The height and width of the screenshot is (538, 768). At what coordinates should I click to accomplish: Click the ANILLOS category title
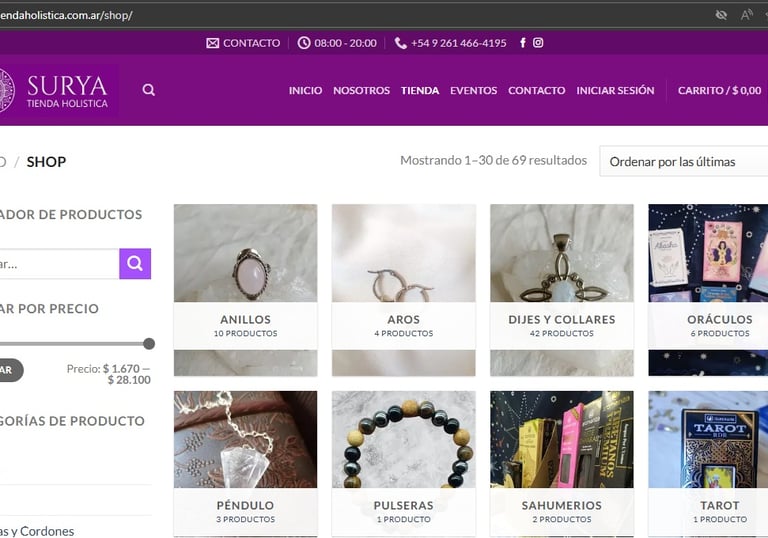[x=245, y=319]
